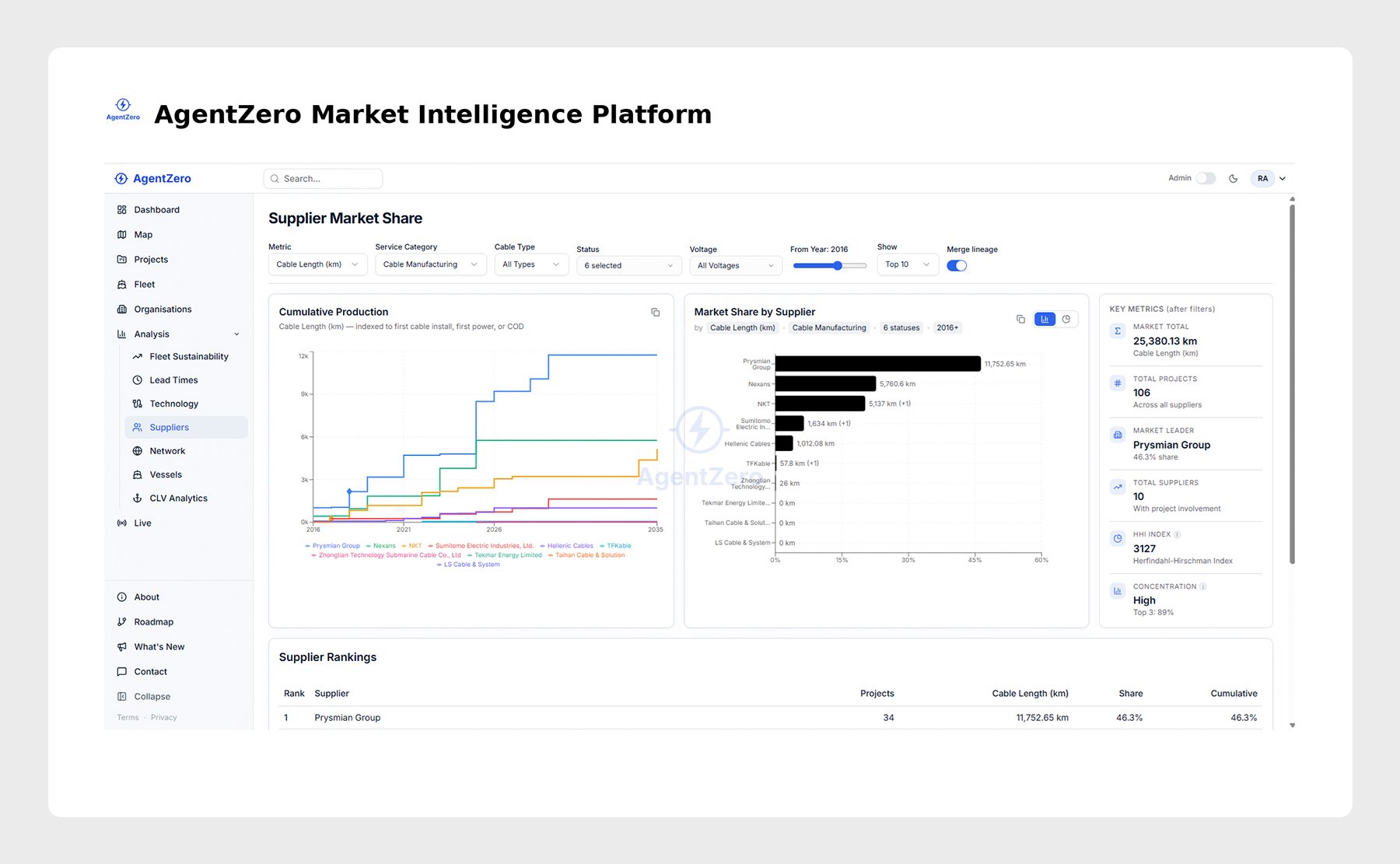Screen dimensions: 1400x864
Task: Copy the Cumulative Production chart
Action: (655, 312)
